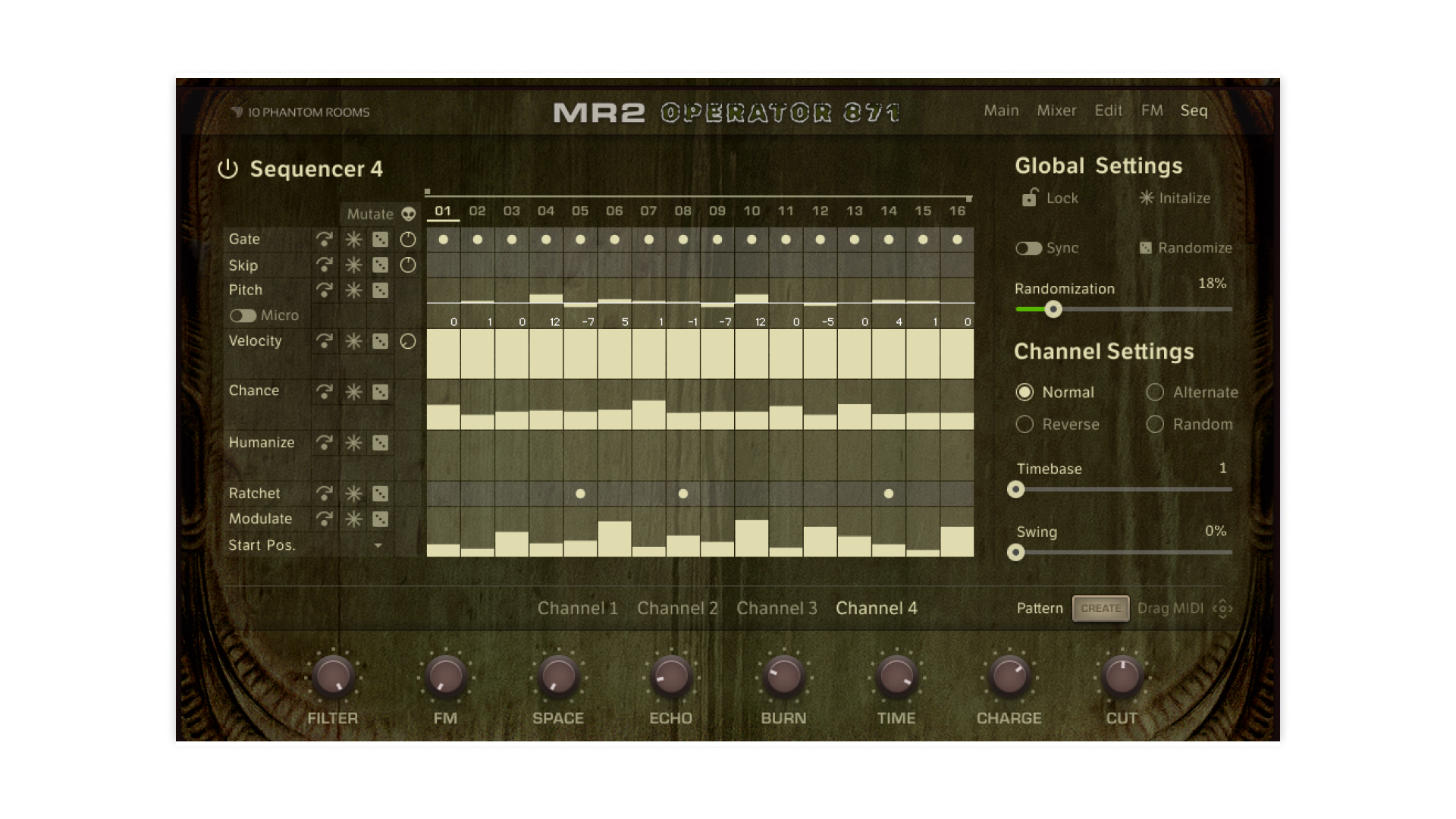The height and width of the screenshot is (819, 1456).
Task: Toggle the Sequencer 4 power button
Action: pyautogui.click(x=227, y=169)
